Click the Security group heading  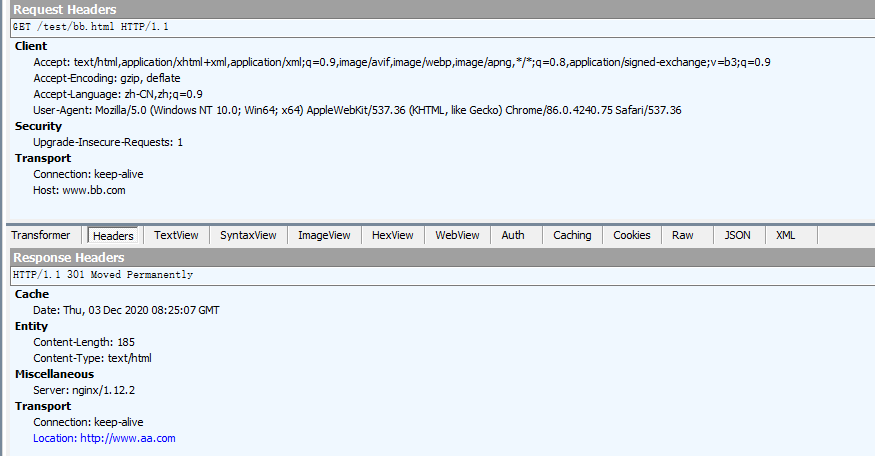tap(38, 126)
